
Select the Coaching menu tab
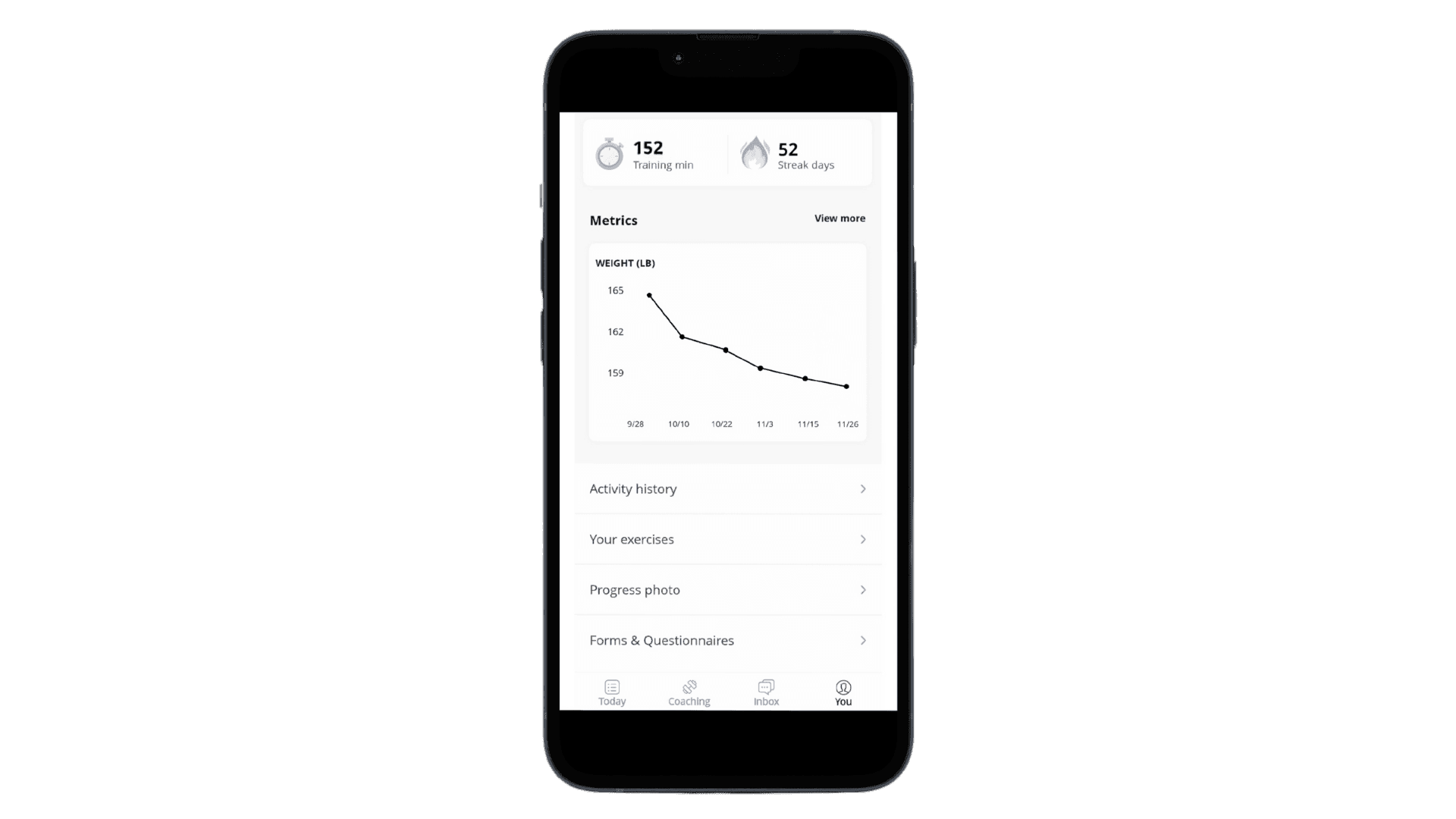tap(689, 692)
